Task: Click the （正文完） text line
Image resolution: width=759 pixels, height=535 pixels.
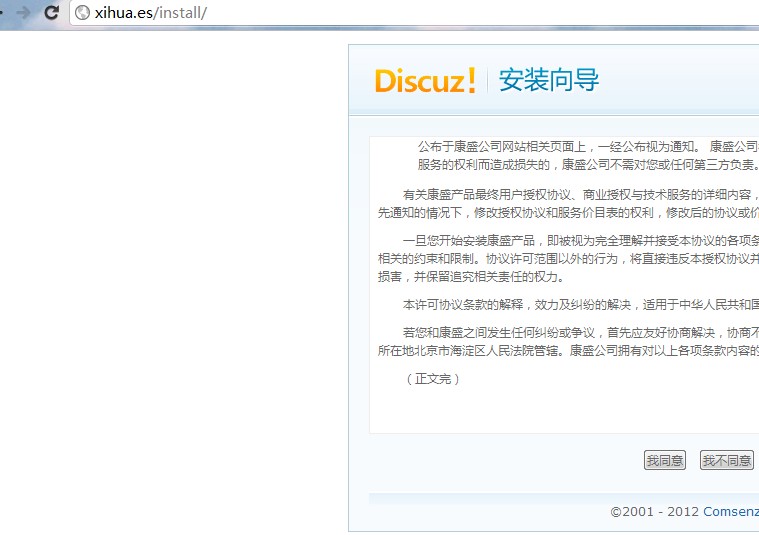Action: (x=432, y=379)
